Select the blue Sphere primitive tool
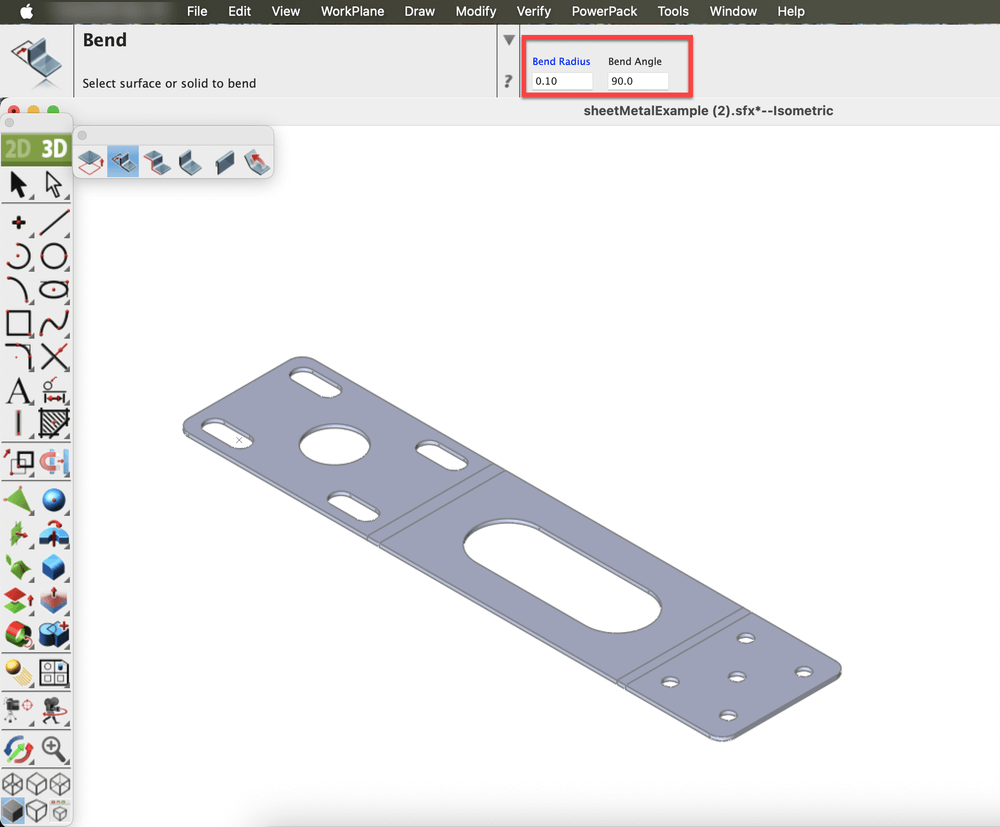This screenshot has height=827, width=1000. click(54, 500)
